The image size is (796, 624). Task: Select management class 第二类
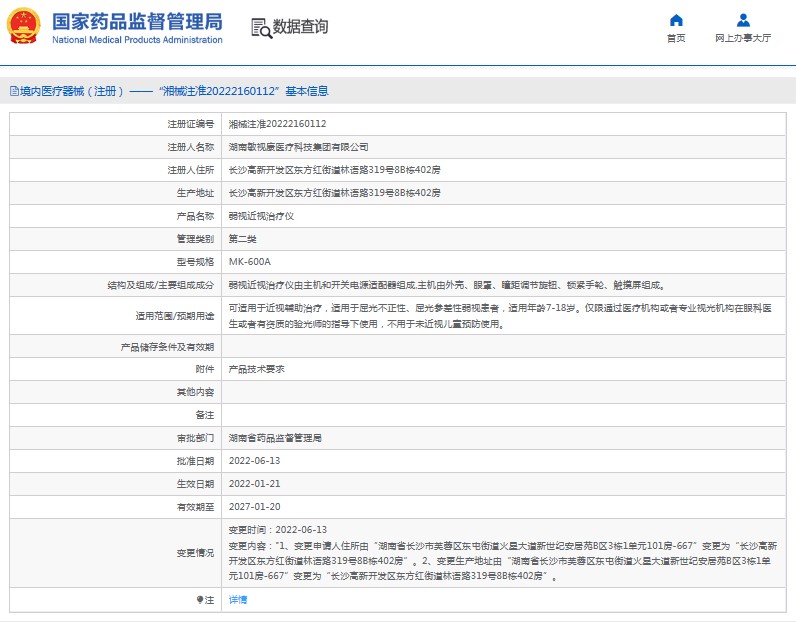pyautogui.click(x=243, y=239)
